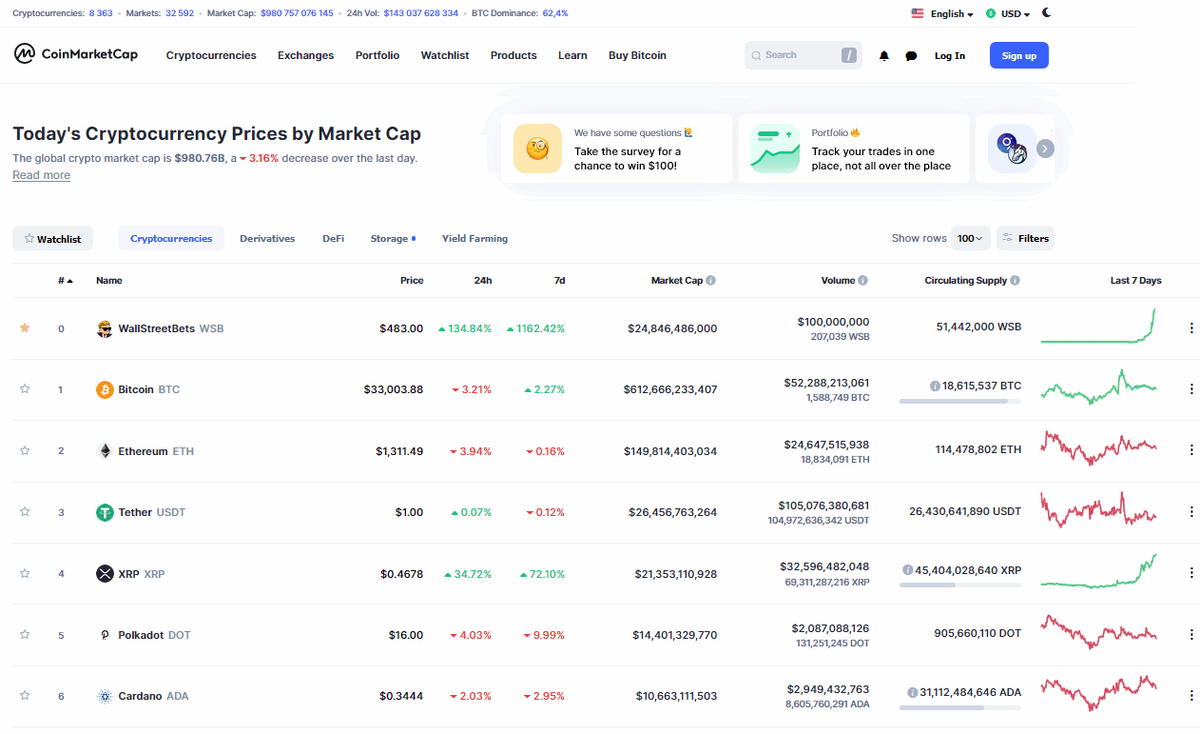Viewport: 1200px width, 734px height.
Task: Open the Portfolio promo card
Action: (x=854, y=148)
